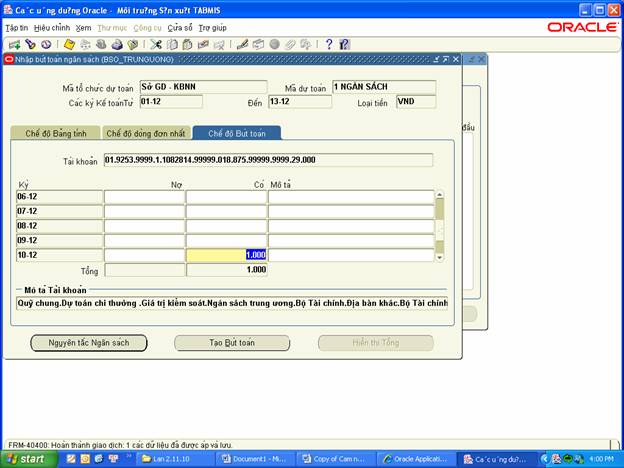Click the Mô tả cell for period 10-12

[x=351, y=255]
